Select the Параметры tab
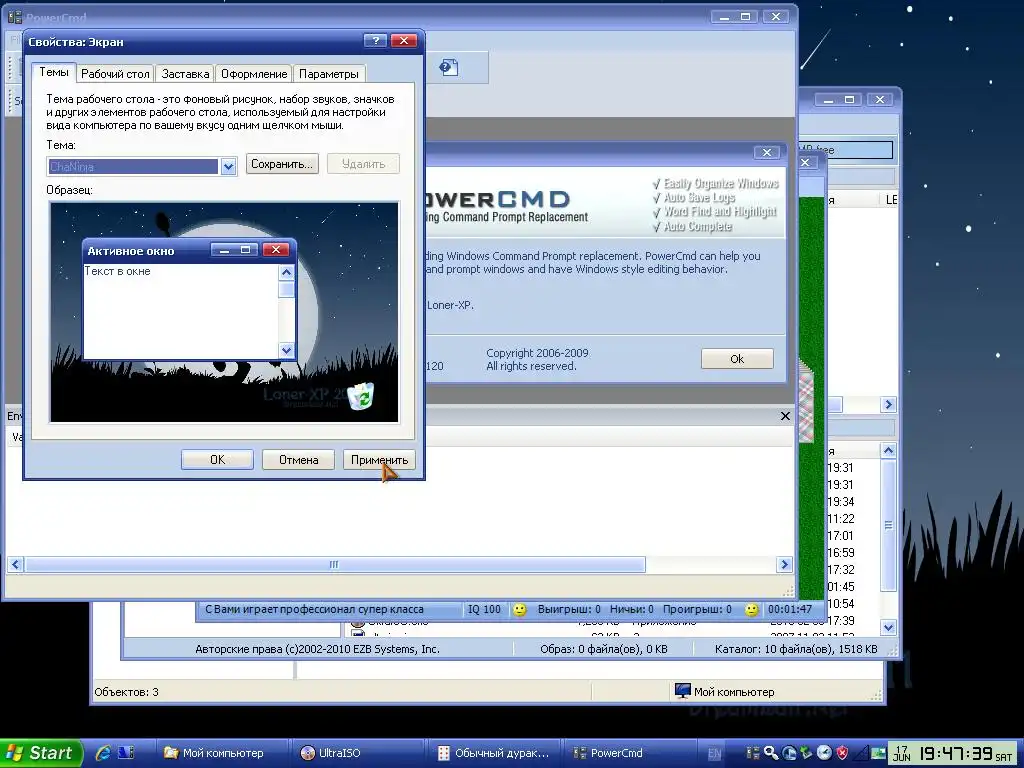 tap(328, 74)
